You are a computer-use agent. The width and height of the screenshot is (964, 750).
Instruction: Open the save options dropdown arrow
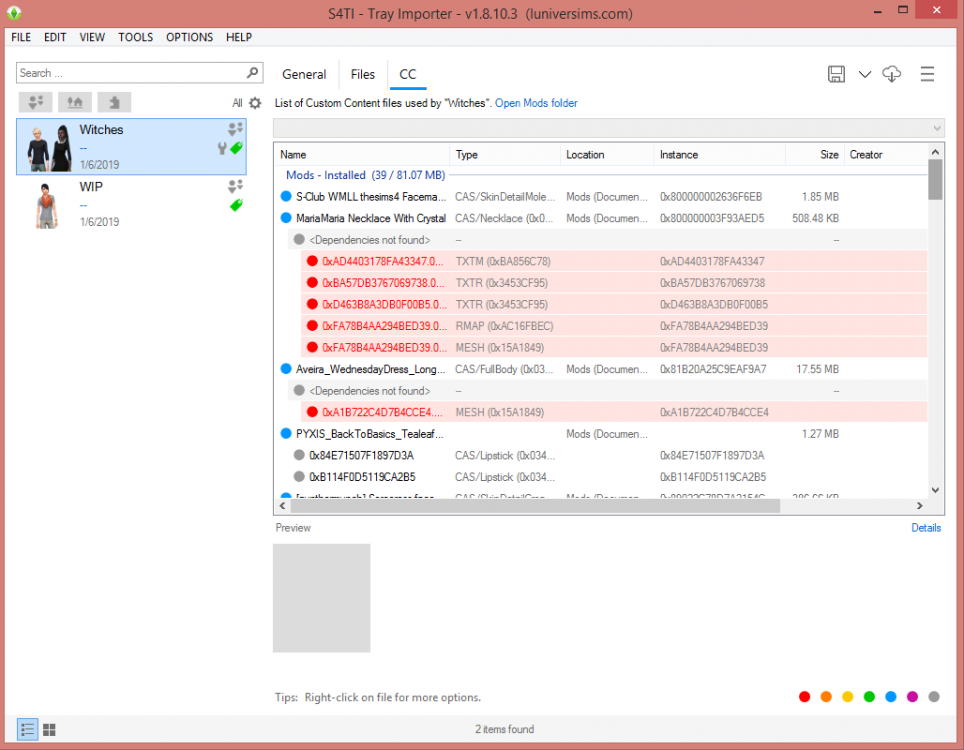(864, 74)
